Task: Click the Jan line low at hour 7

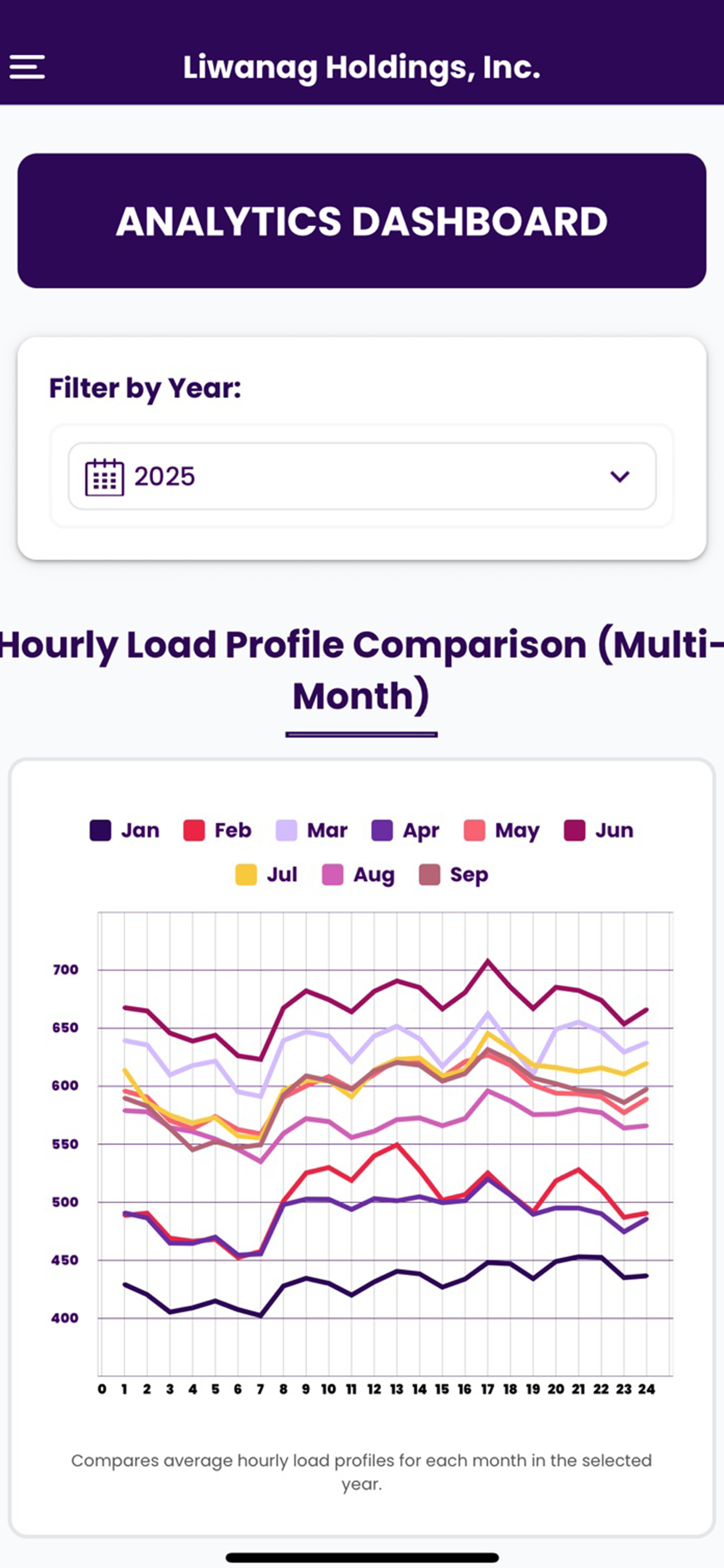Action: [x=261, y=1316]
